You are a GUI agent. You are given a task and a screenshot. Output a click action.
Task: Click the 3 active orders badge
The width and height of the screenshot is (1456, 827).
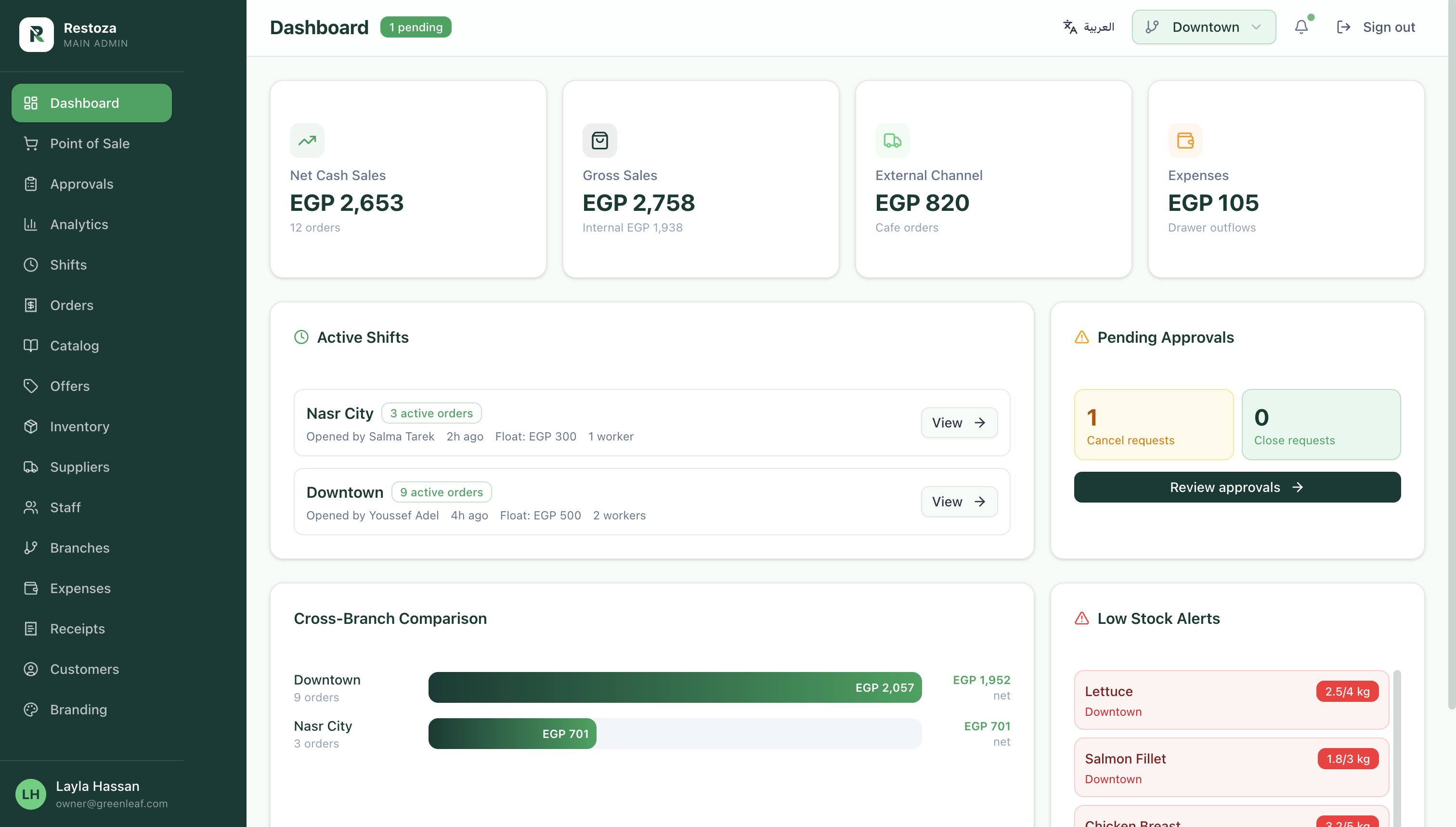[x=432, y=413]
